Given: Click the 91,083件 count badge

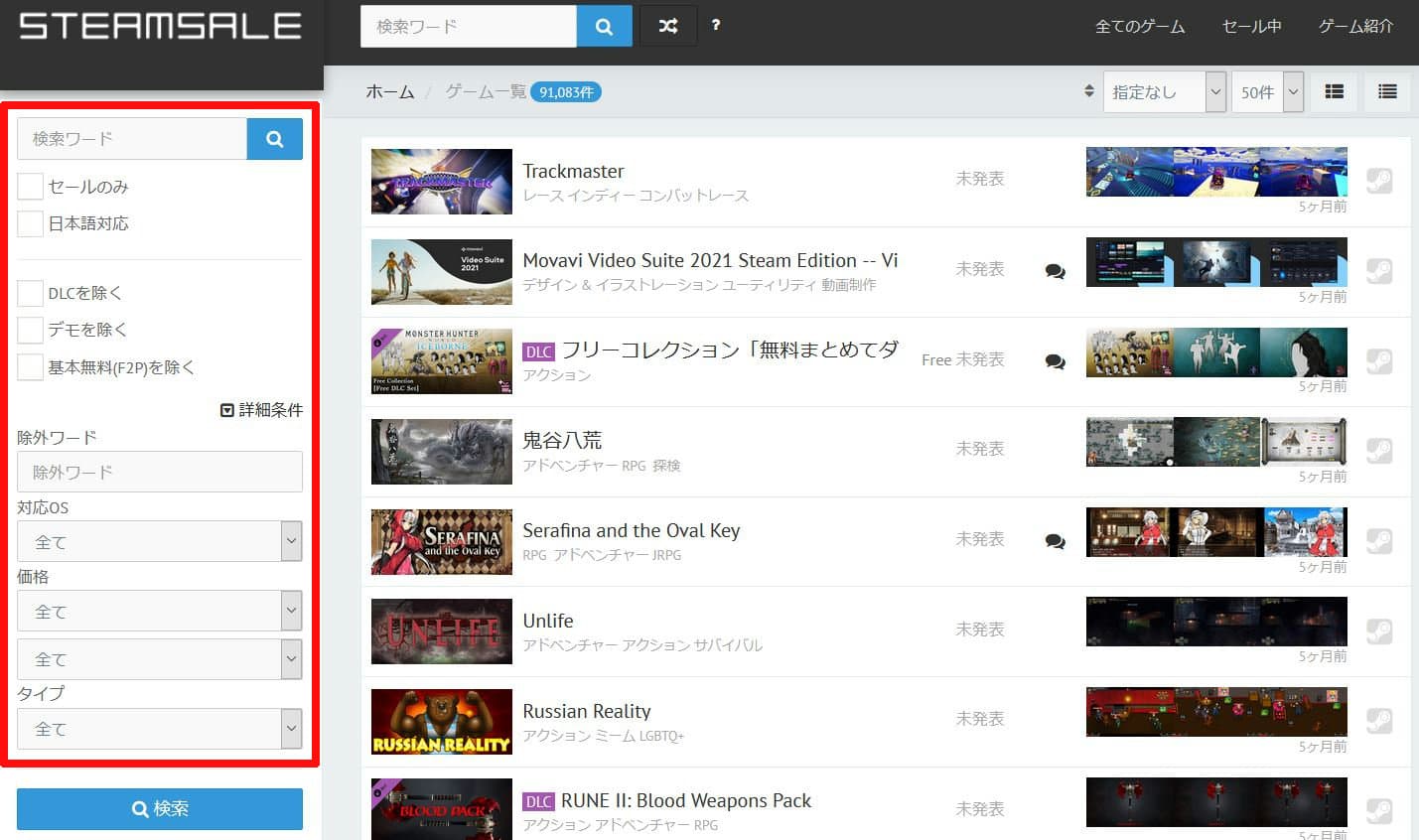Looking at the screenshot, I should (x=566, y=92).
